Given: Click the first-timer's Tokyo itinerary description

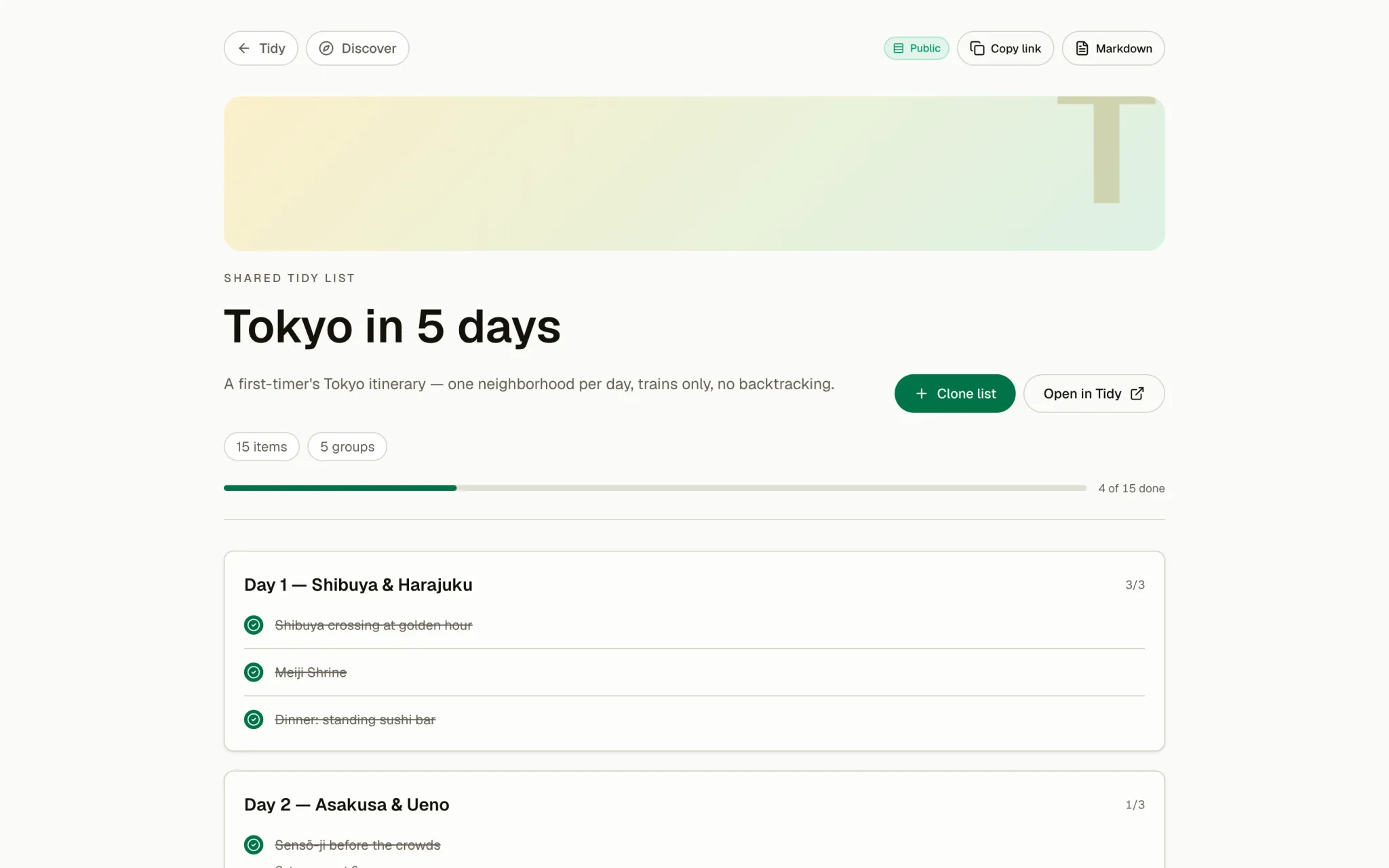Looking at the screenshot, I should (529, 384).
